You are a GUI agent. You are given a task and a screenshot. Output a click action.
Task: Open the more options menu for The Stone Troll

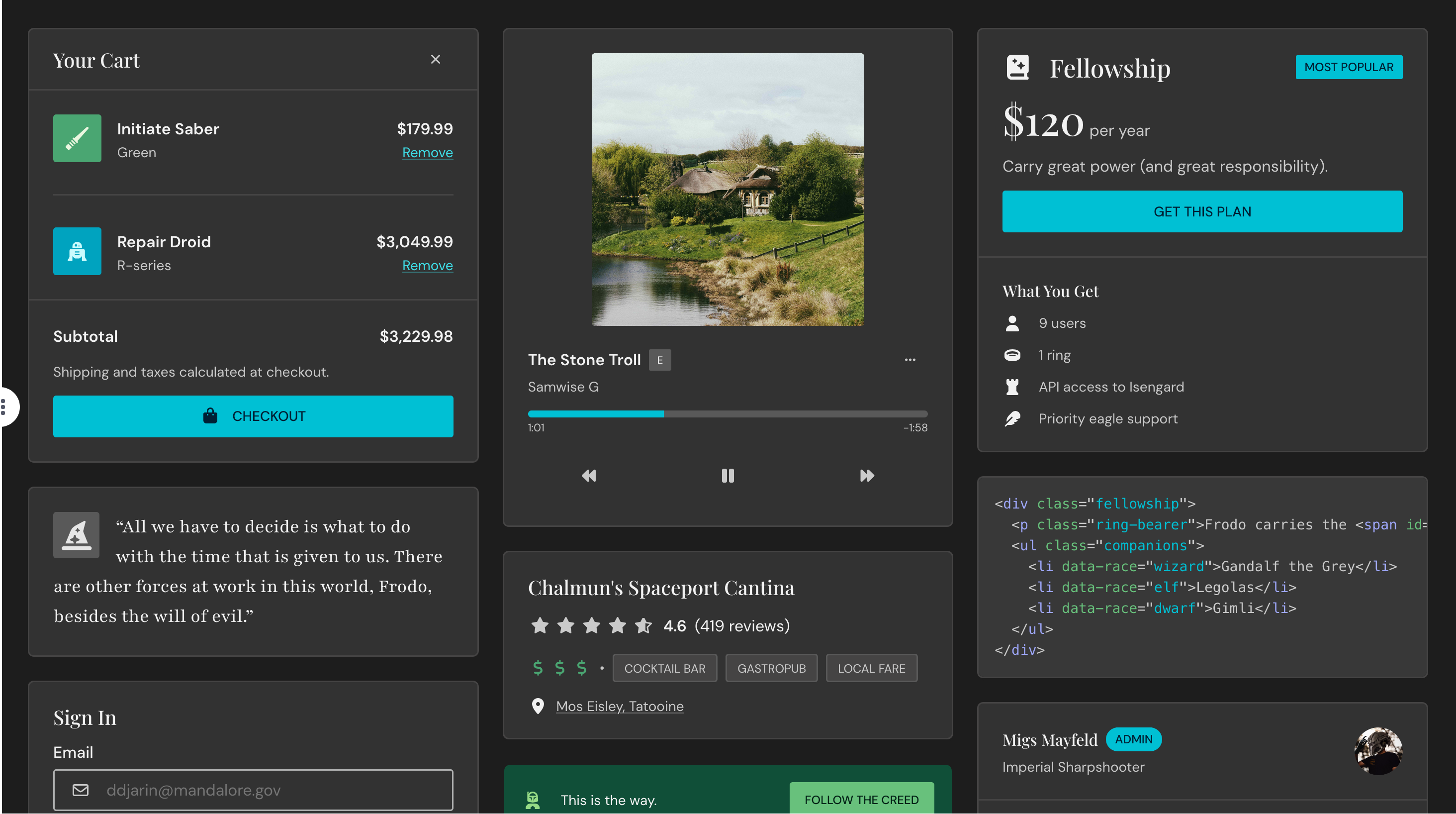(x=910, y=360)
